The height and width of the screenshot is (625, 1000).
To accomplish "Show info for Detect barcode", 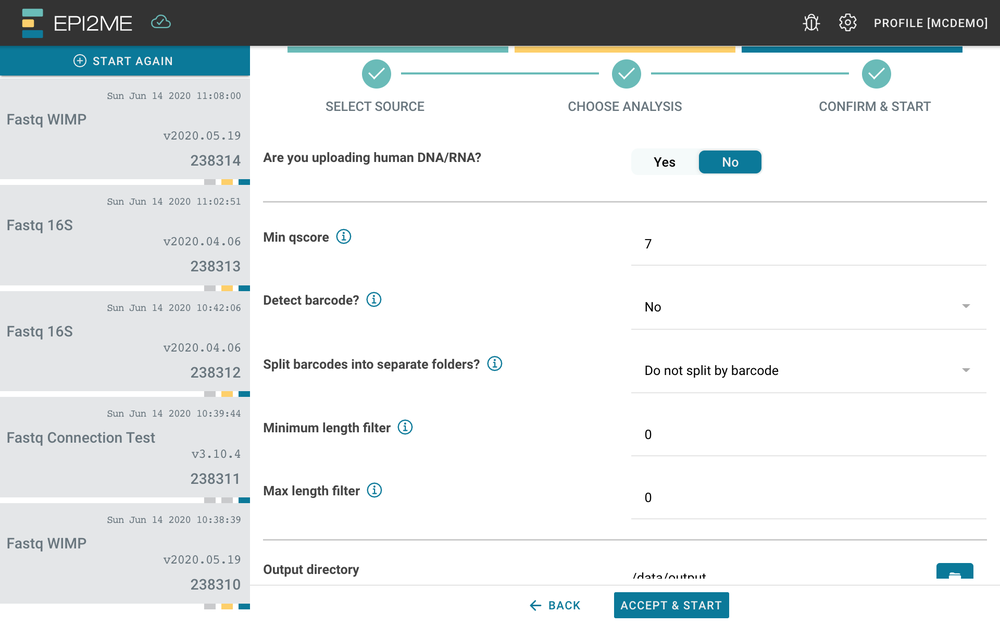I will pyautogui.click(x=374, y=300).
